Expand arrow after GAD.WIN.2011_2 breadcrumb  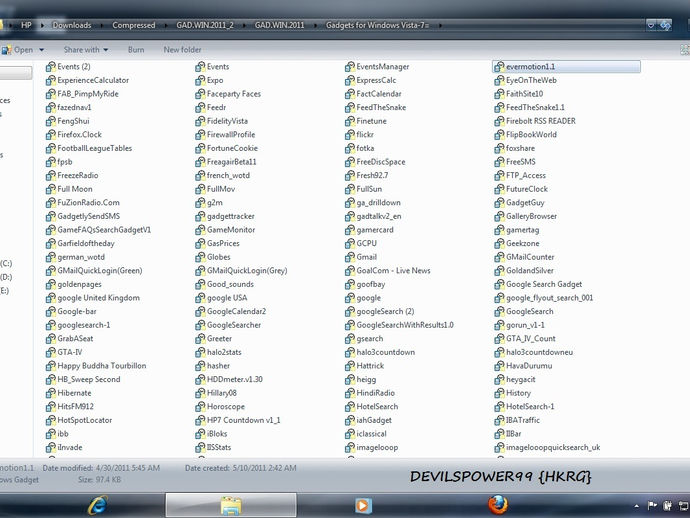pyautogui.click(x=244, y=25)
